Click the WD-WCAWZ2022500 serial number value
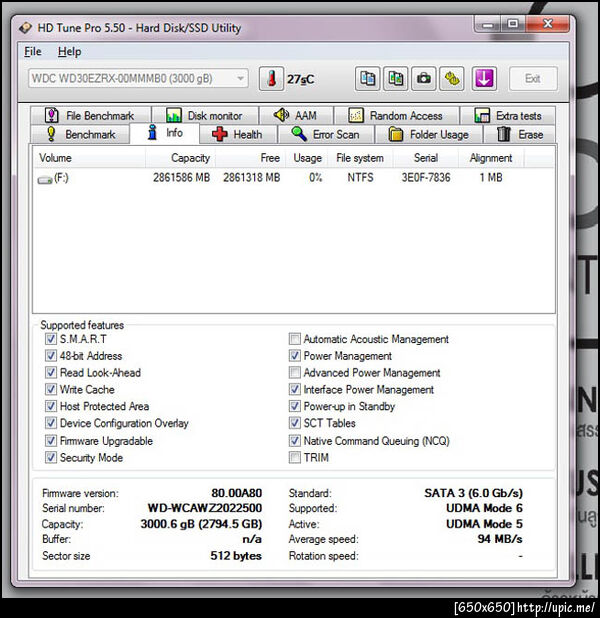This screenshot has height=618, width=600. 205,508
